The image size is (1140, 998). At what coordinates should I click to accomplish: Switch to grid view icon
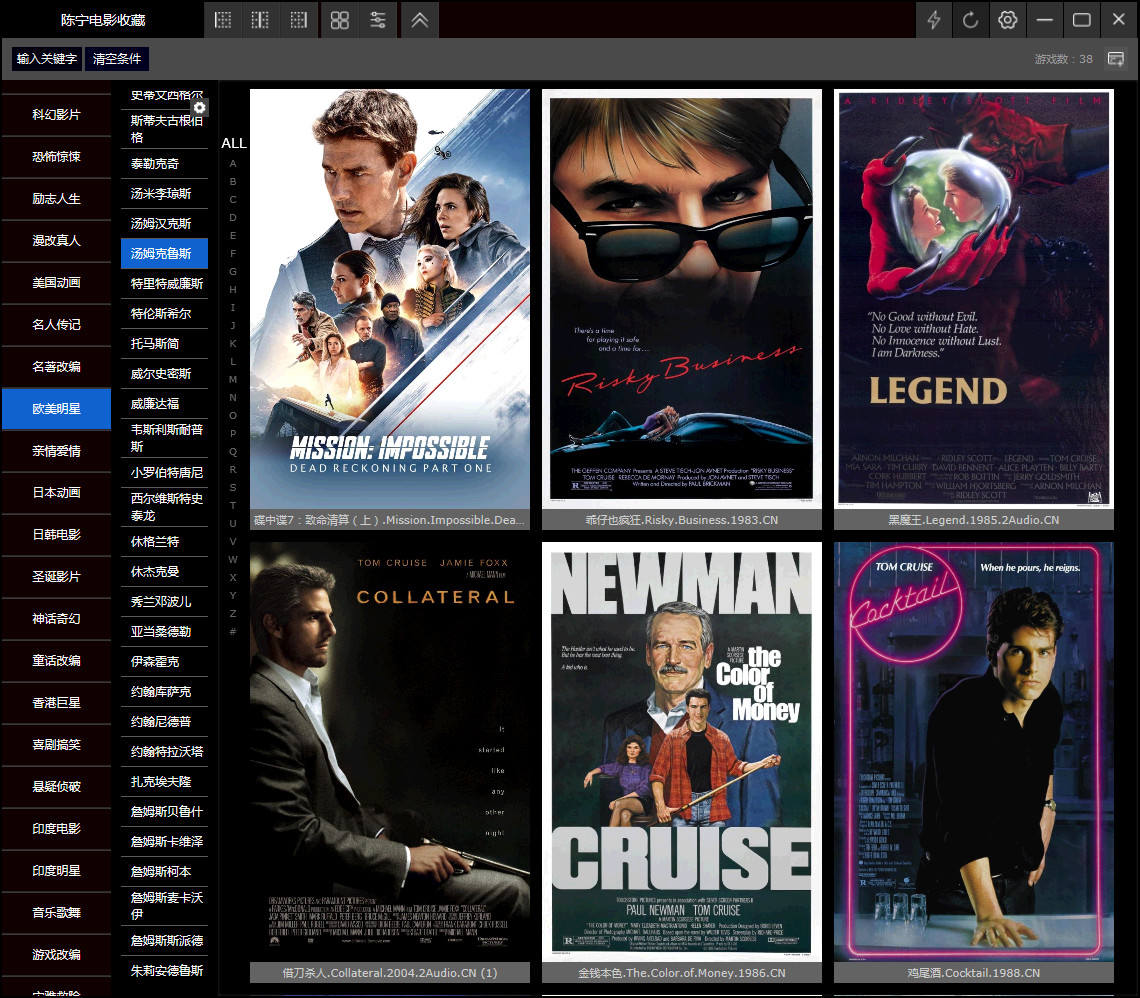tap(340, 20)
